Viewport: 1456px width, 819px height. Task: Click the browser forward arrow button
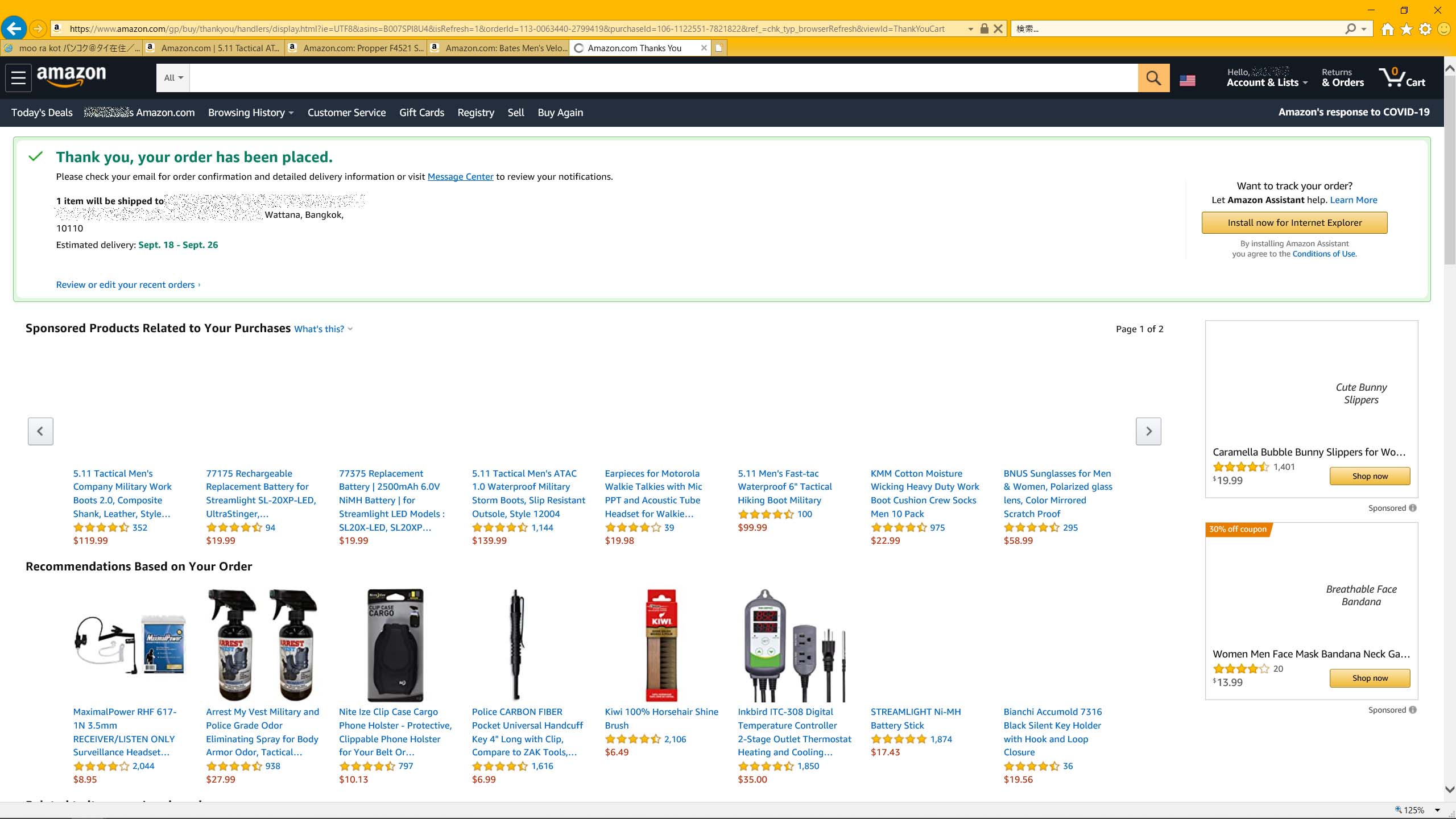tap(38, 28)
